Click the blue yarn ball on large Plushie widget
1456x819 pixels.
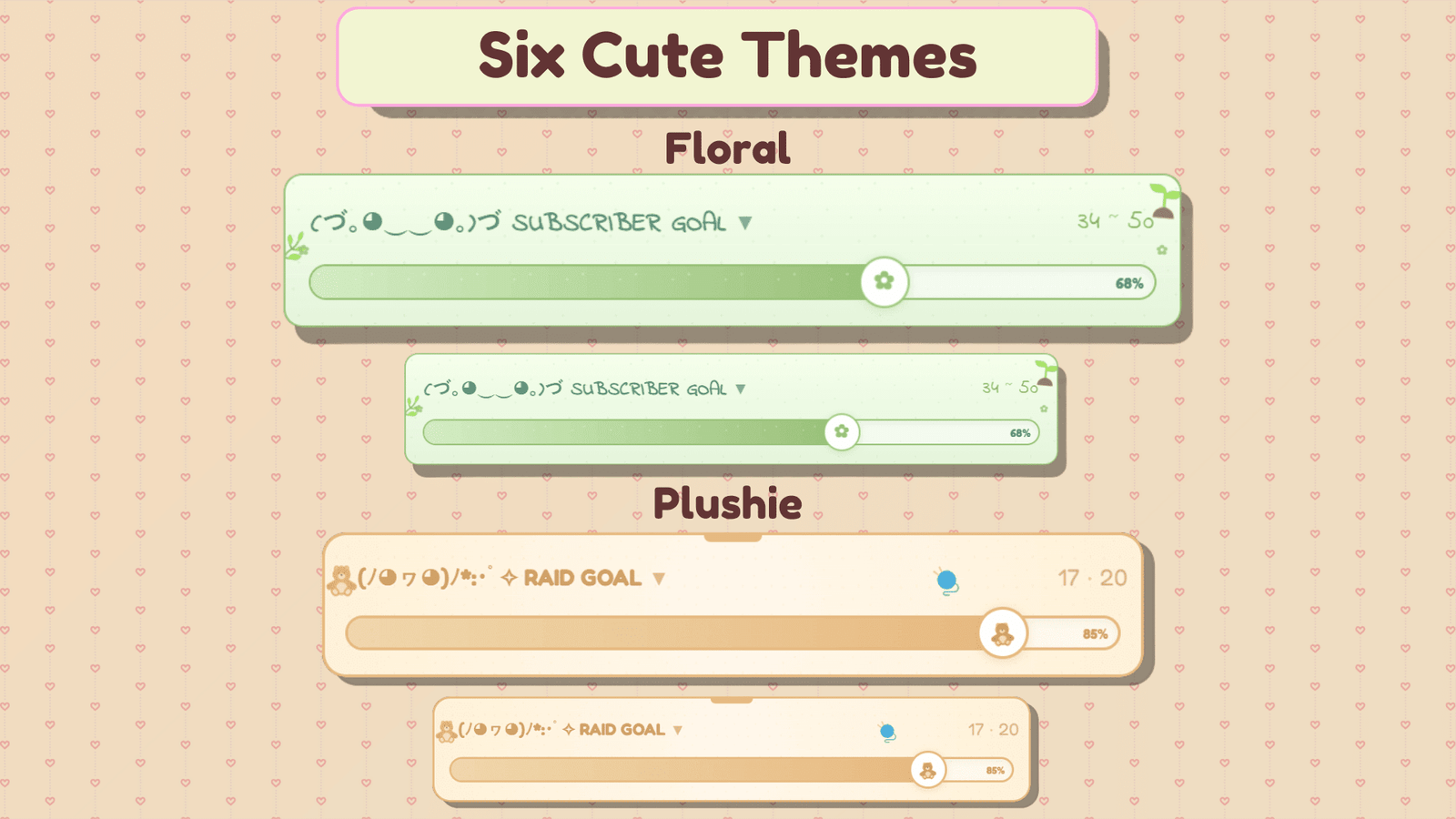(946, 581)
